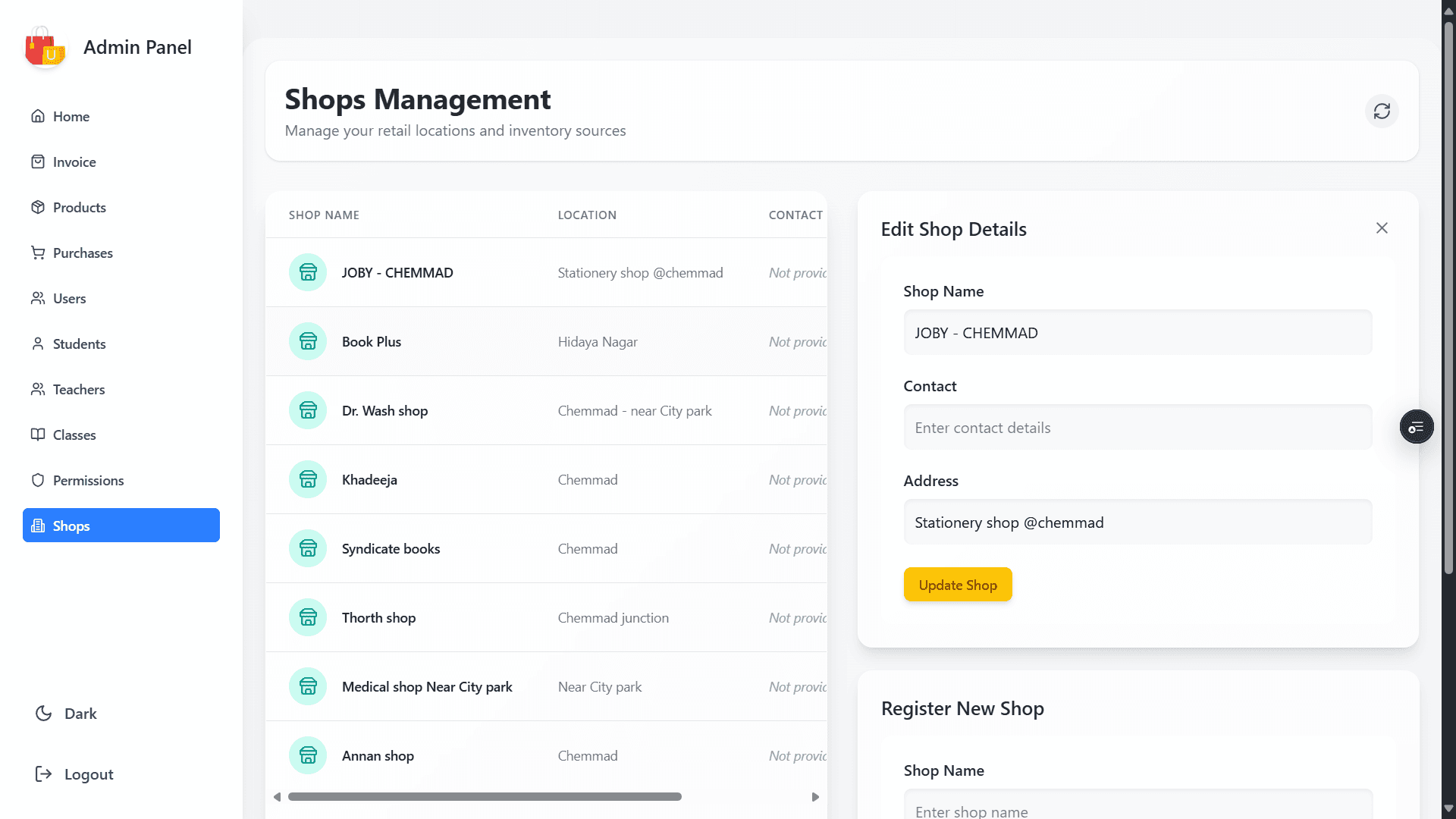1456x819 pixels.
Task: Select the Syndicate books shop name
Action: coord(391,548)
